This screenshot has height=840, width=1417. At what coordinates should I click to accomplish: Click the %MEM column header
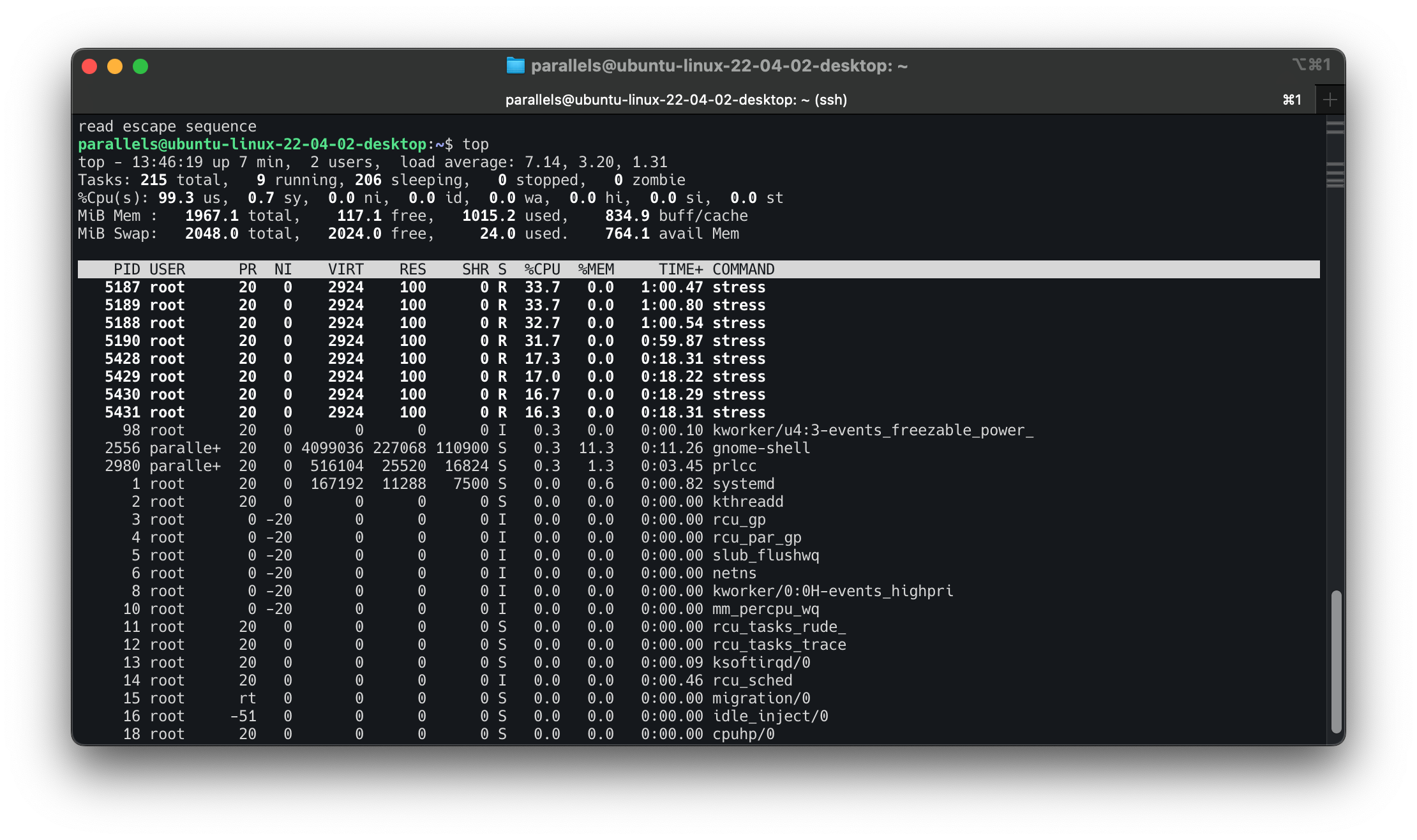[x=596, y=269]
